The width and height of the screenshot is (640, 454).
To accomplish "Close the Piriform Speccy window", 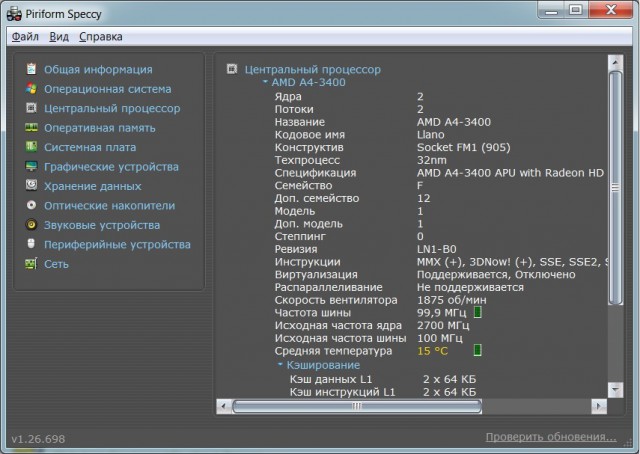I will tap(611, 11).
